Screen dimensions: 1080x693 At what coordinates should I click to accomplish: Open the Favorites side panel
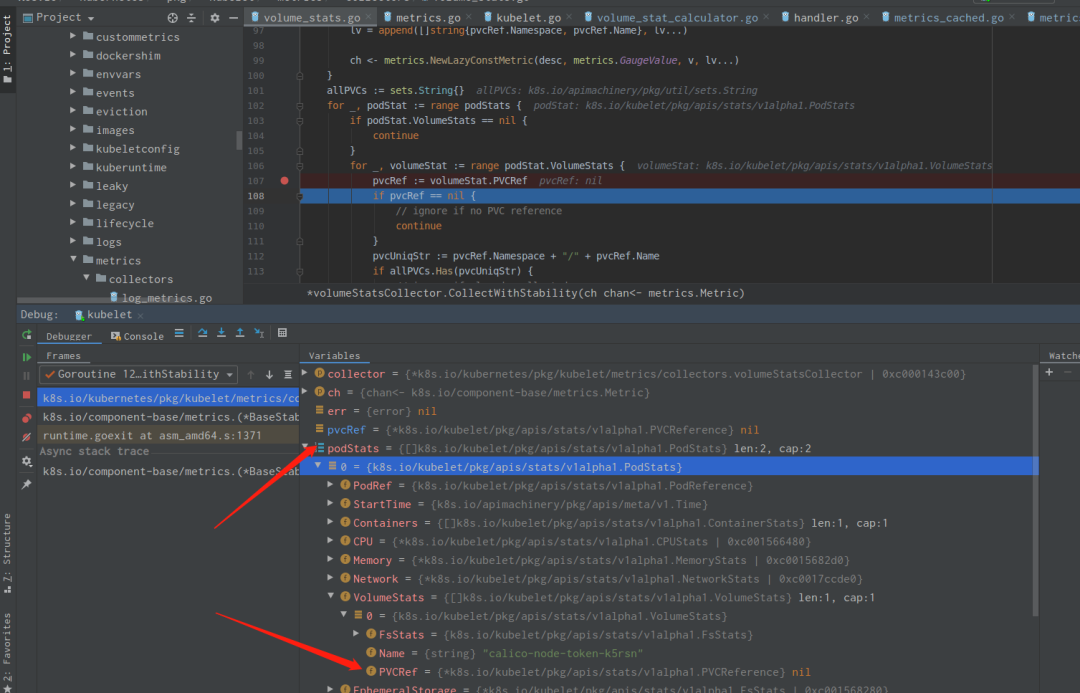coord(8,650)
